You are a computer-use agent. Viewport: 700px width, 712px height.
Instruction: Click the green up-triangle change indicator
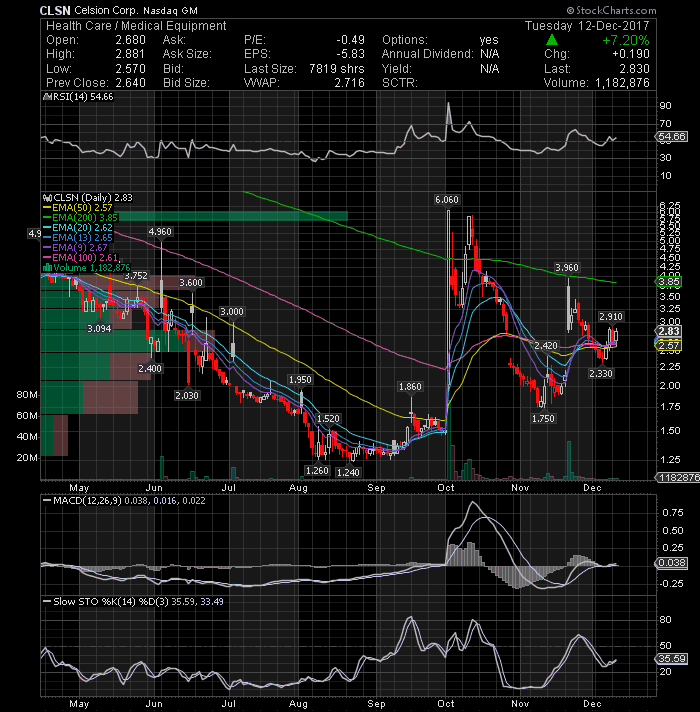click(552, 40)
